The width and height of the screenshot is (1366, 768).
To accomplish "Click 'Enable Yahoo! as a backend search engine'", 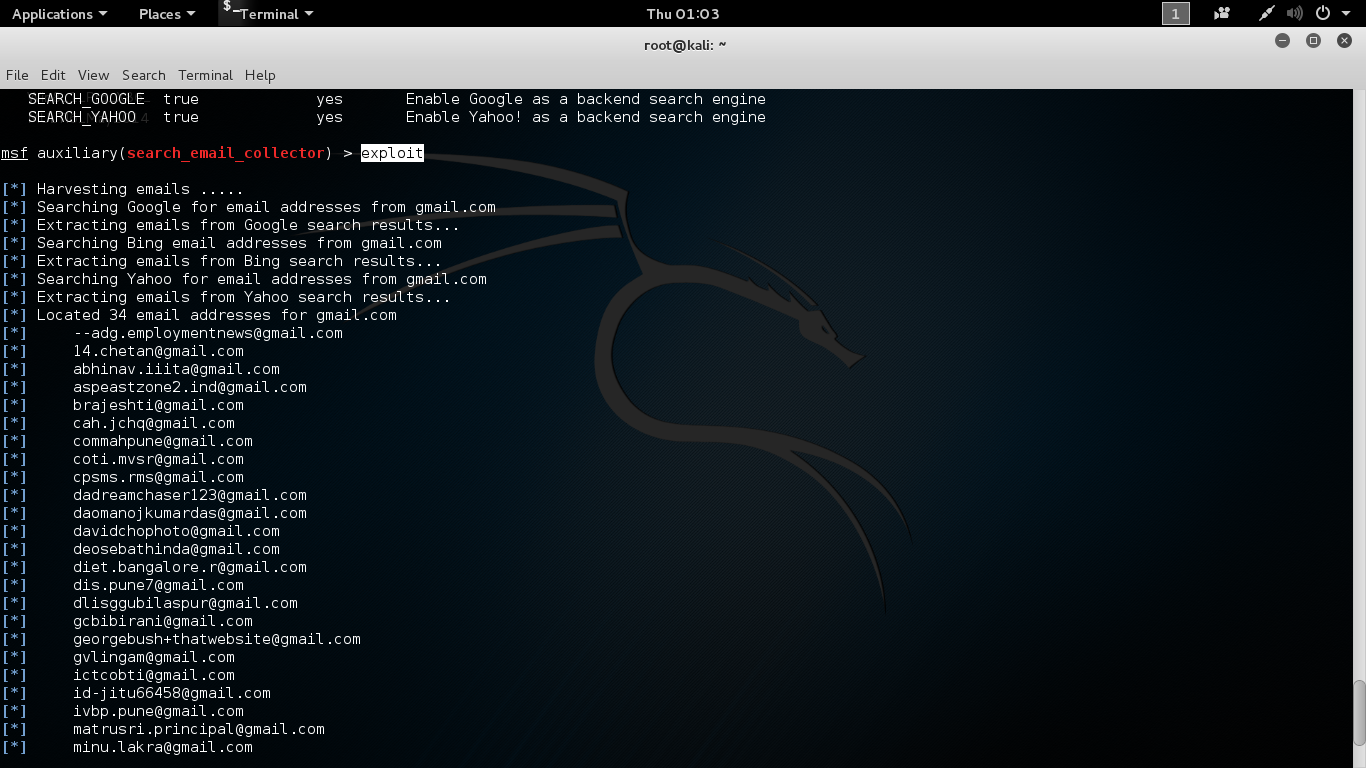I will coord(586,117).
